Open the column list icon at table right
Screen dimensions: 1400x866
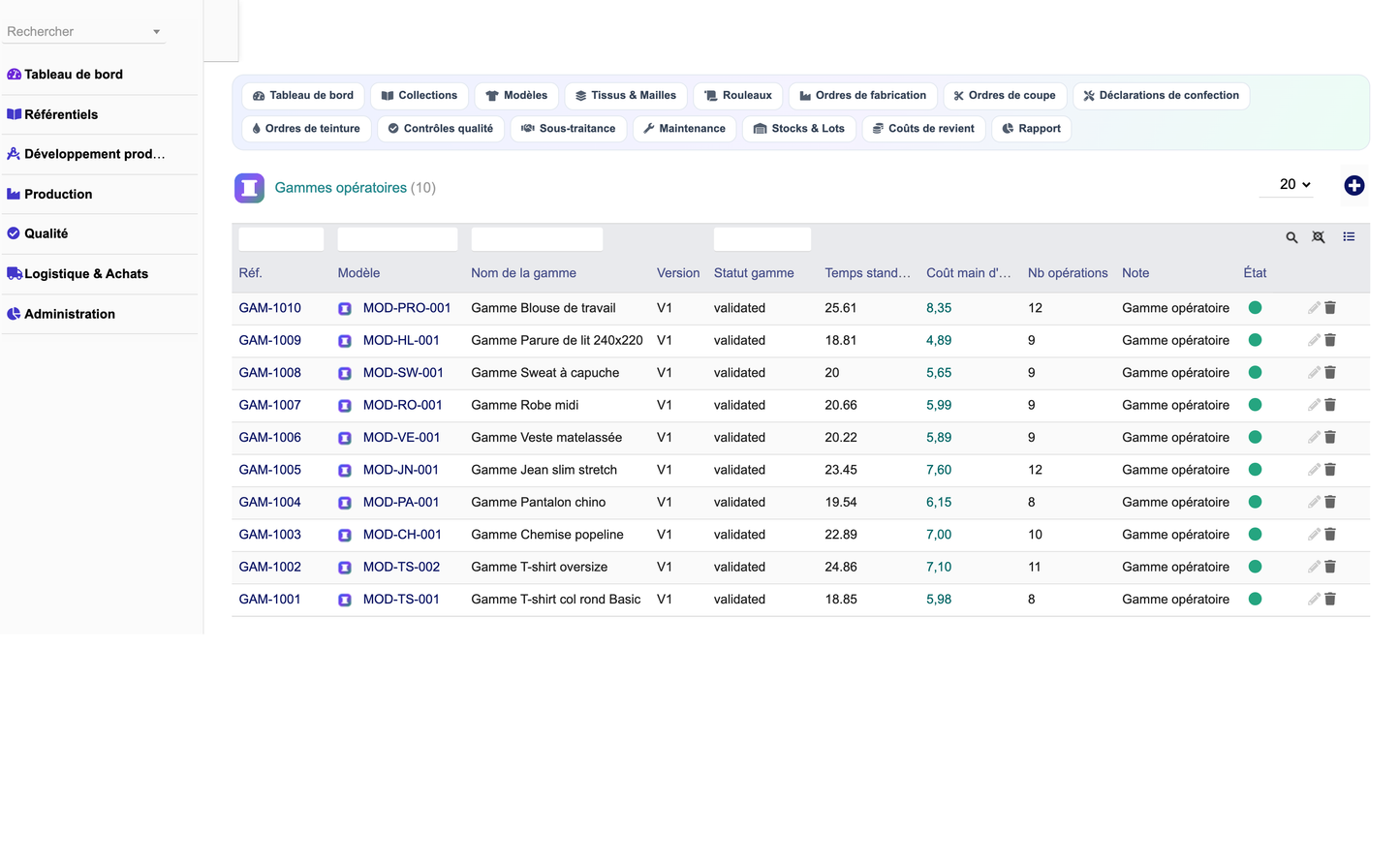tap(1349, 237)
